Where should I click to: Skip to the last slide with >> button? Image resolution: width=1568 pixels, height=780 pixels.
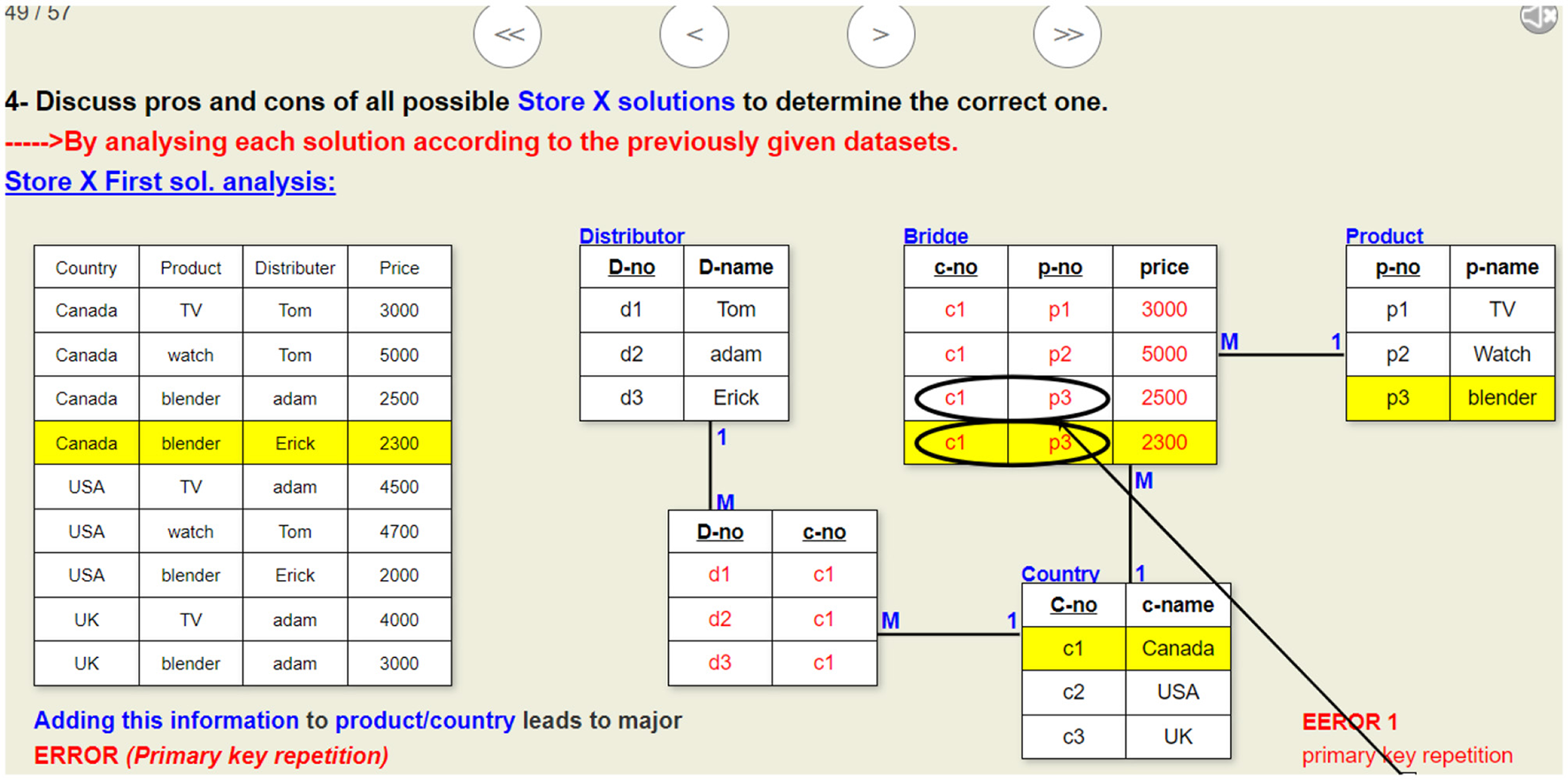pos(1067,34)
